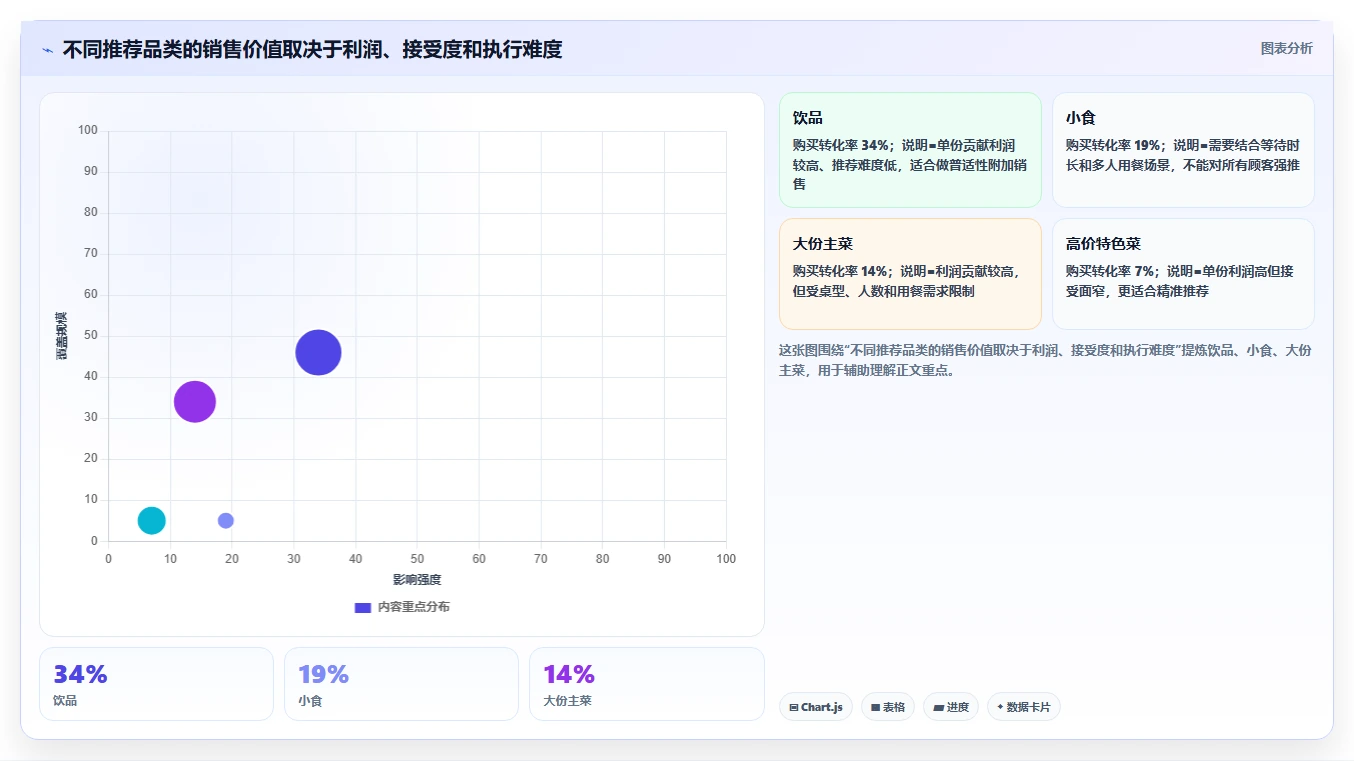1354x761 pixels.
Task: Click the teal bubble at 7
Action: tap(151, 520)
